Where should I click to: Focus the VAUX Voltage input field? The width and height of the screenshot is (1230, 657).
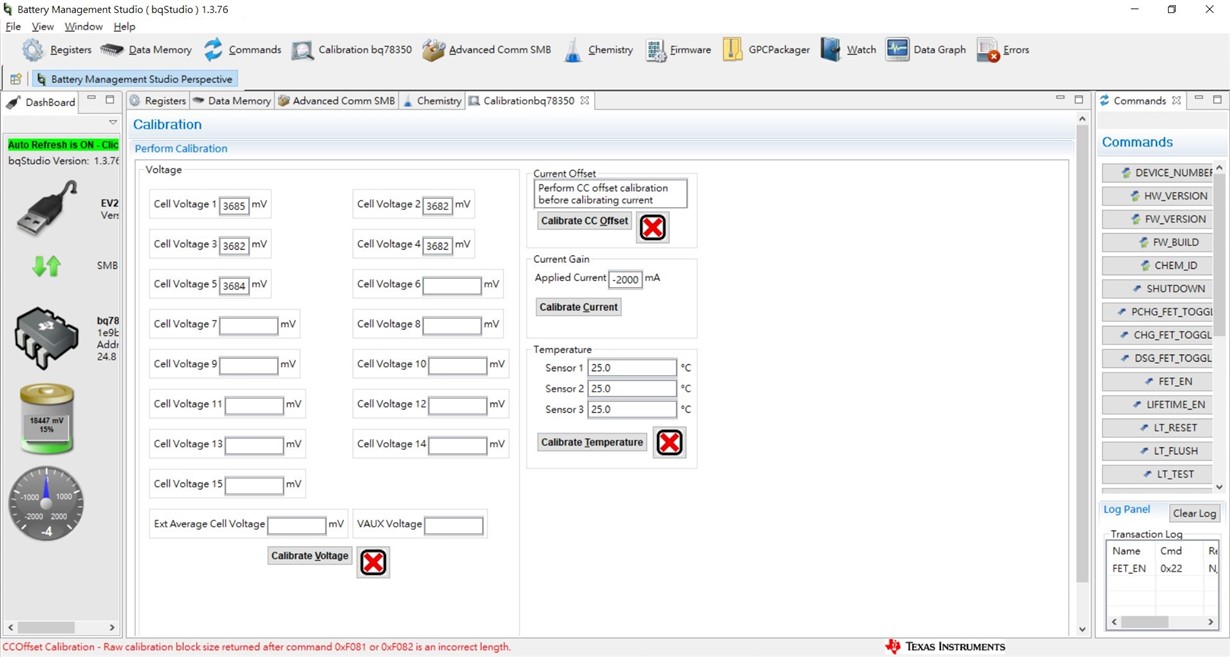click(x=454, y=525)
